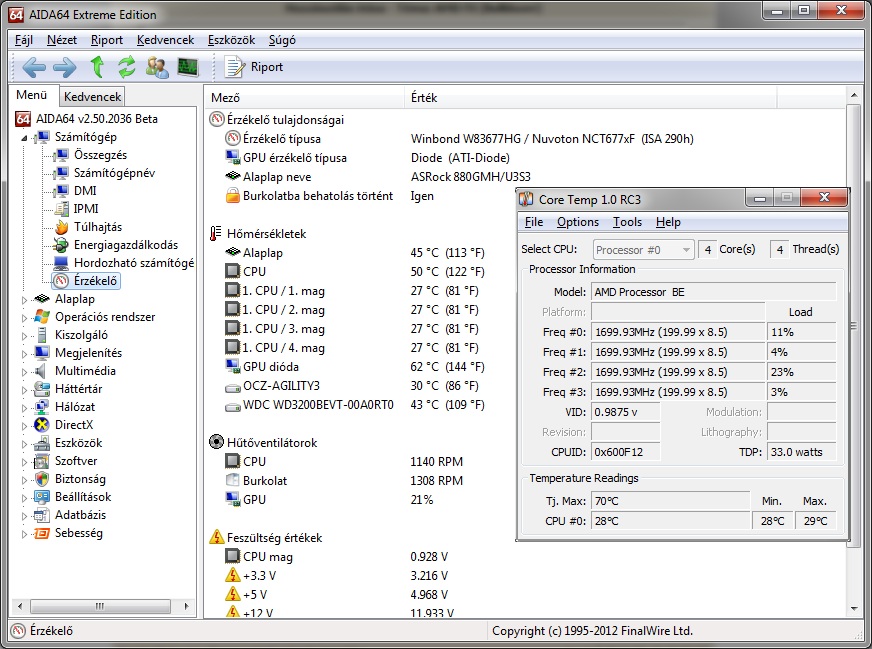Click the vertical scrollbar down arrow
The height and width of the screenshot is (649, 872).
pos(854,609)
